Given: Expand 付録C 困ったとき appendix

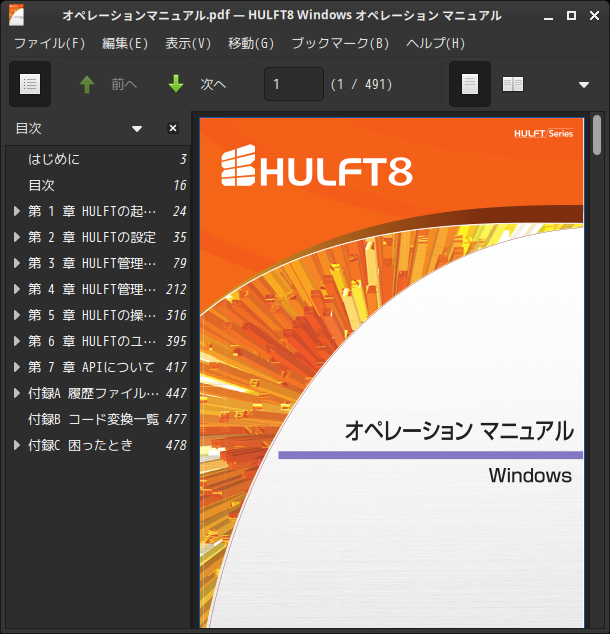Looking at the screenshot, I should point(17,445).
